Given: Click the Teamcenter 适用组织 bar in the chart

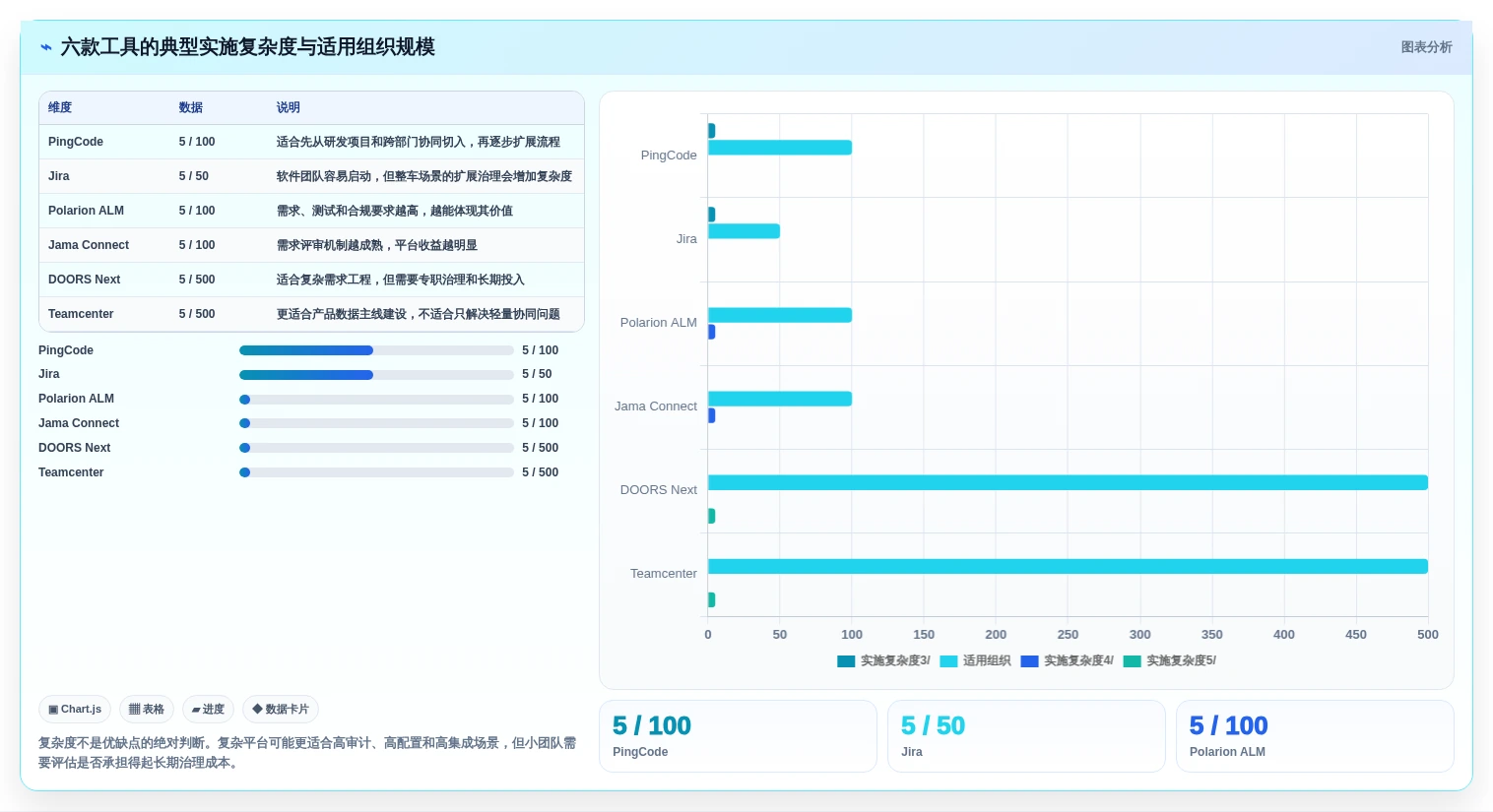Looking at the screenshot, I should pyautogui.click(x=1068, y=566).
